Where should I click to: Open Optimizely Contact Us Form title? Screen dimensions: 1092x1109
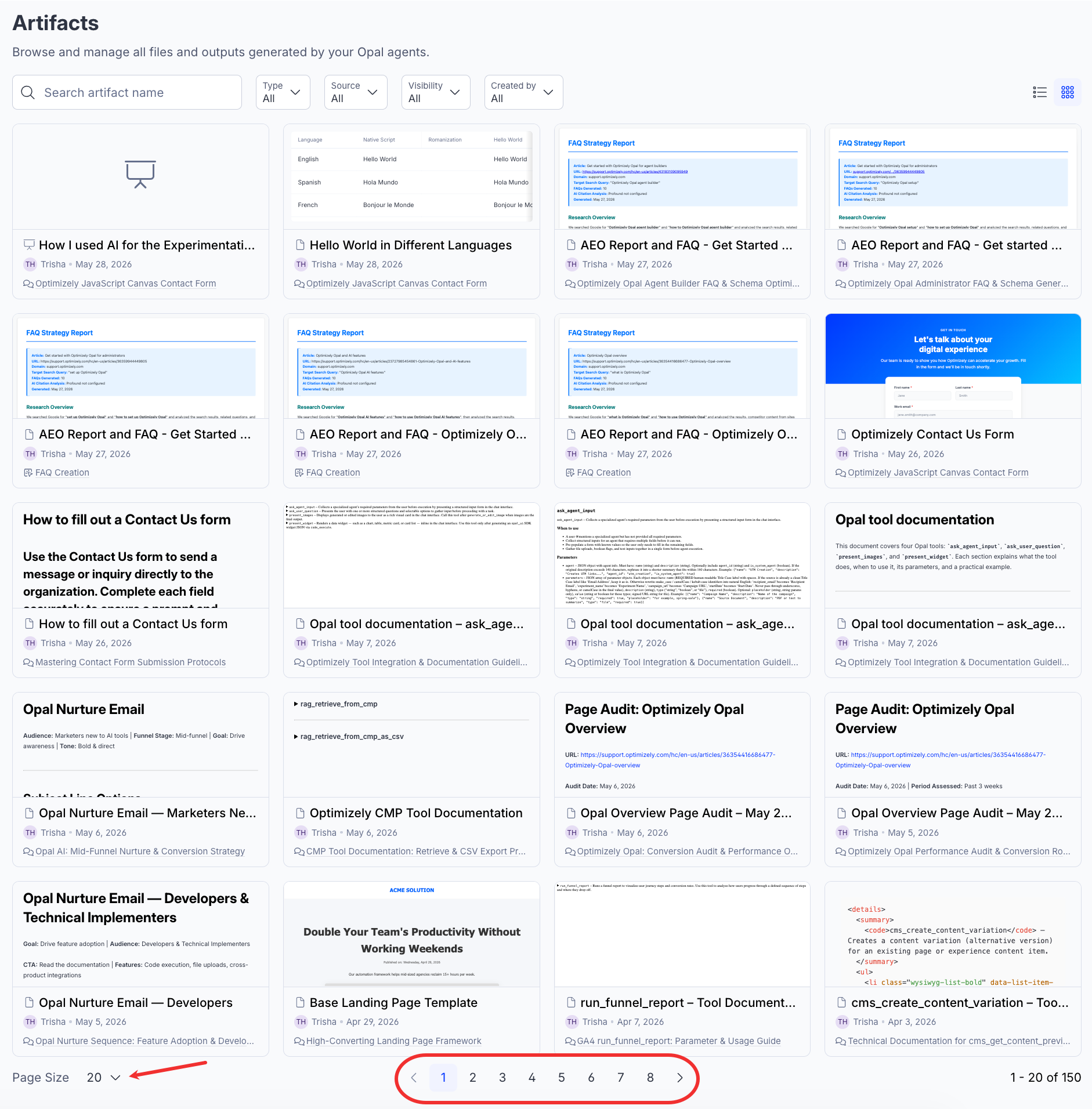(x=932, y=434)
